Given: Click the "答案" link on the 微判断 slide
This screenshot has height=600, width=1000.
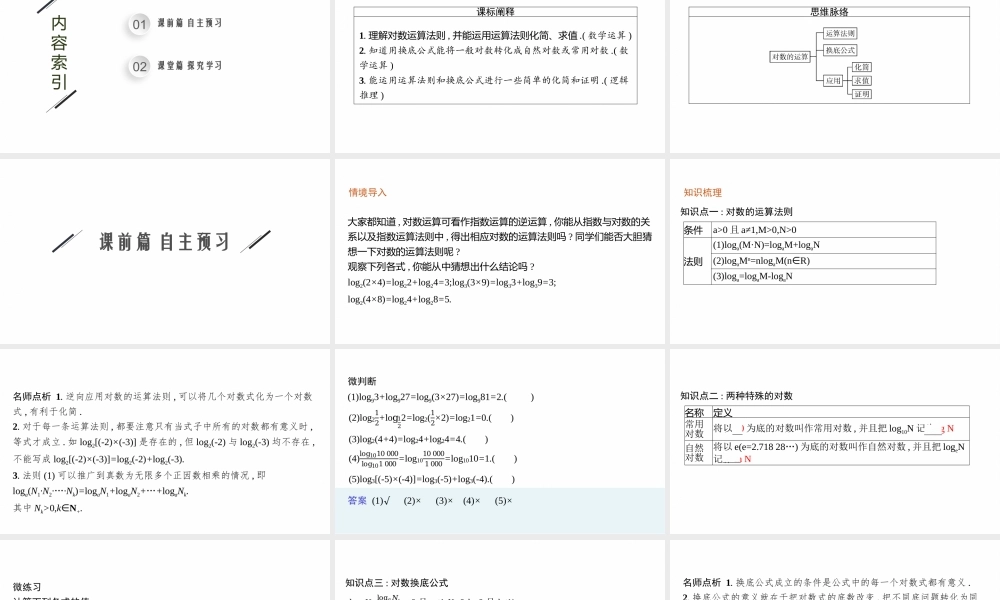Looking at the screenshot, I should (x=356, y=500).
